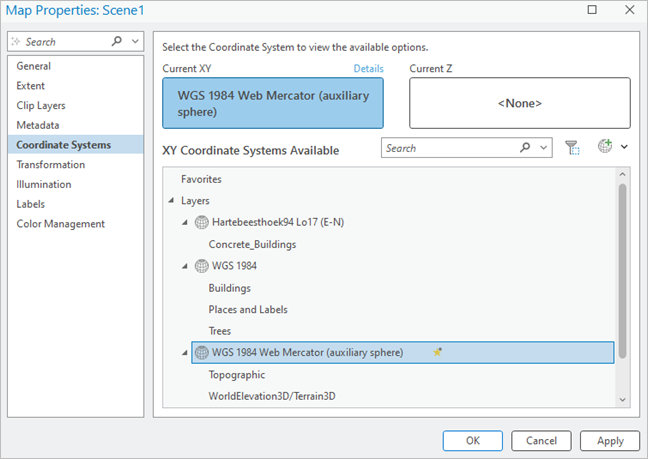Click the add coordinate system globe icon
This screenshot has height=459, width=648.
[x=604, y=147]
